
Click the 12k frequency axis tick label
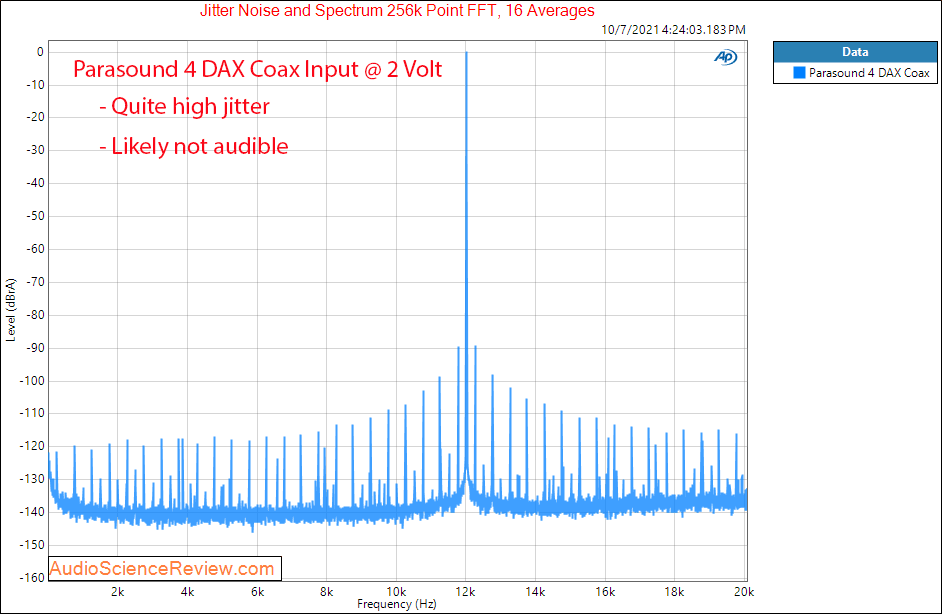point(466,592)
